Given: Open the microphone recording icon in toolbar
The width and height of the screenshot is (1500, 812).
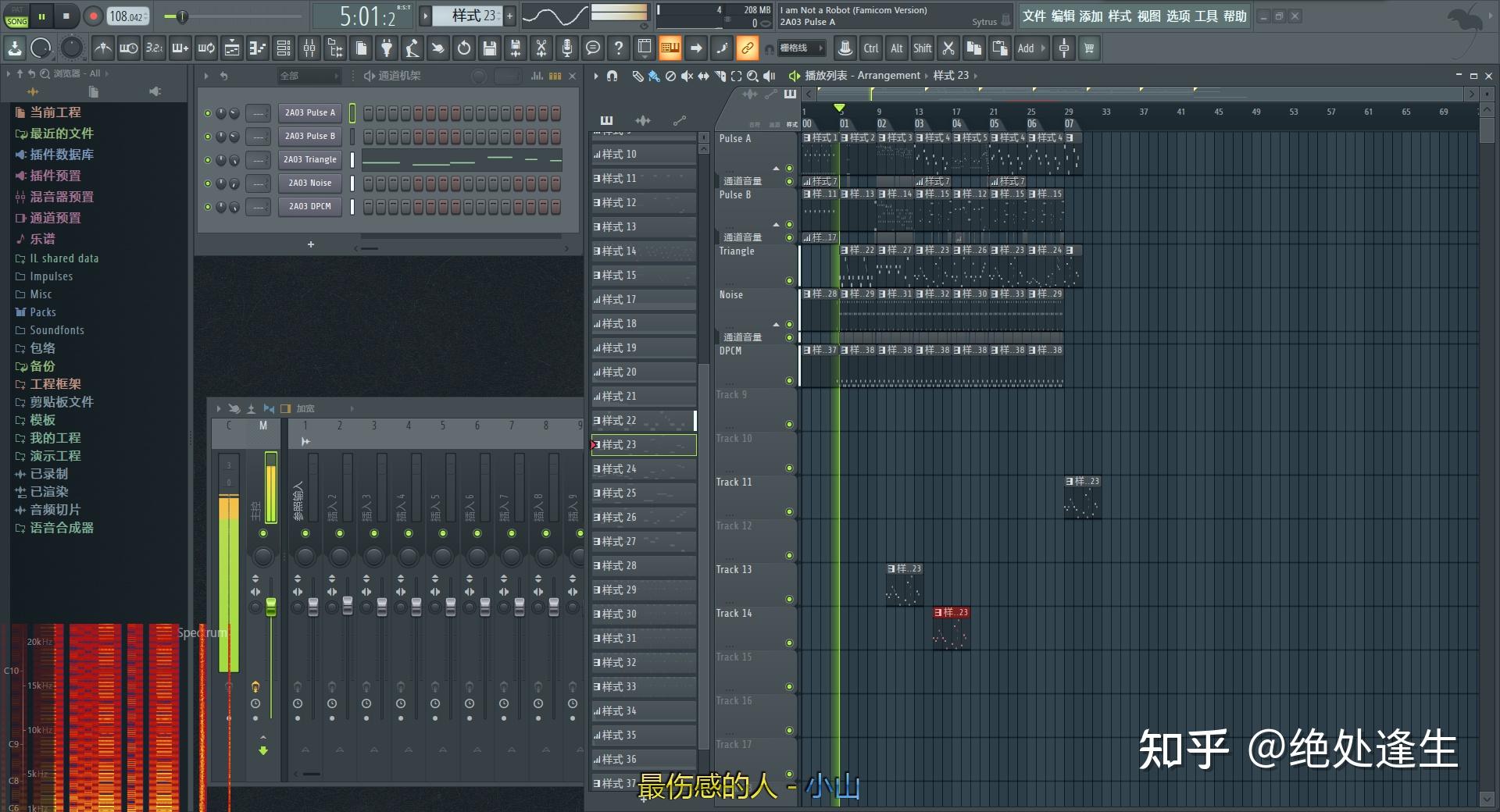Looking at the screenshot, I should tap(567, 48).
